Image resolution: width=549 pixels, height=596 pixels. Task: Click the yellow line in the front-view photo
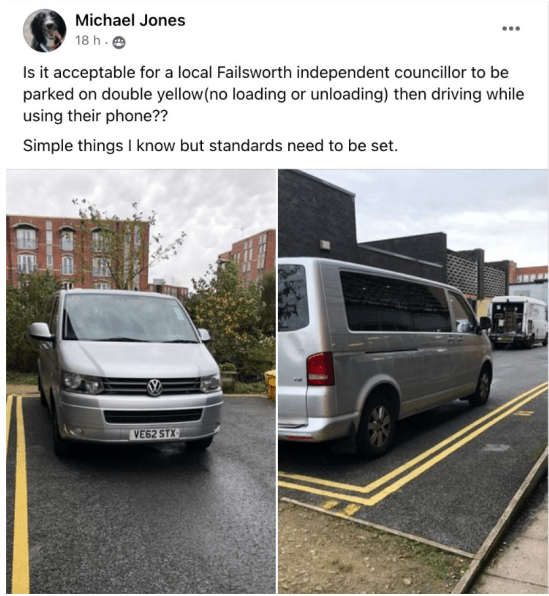tap(17, 493)
